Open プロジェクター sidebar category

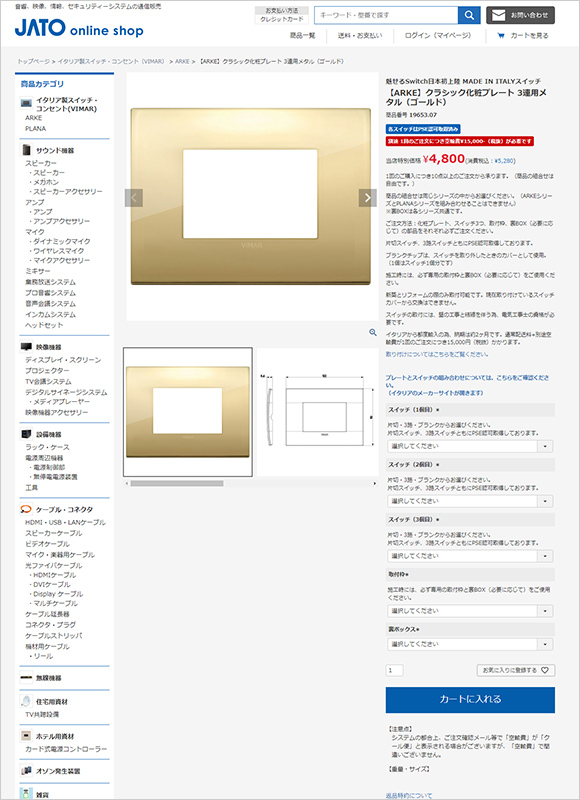coord(47,371)
